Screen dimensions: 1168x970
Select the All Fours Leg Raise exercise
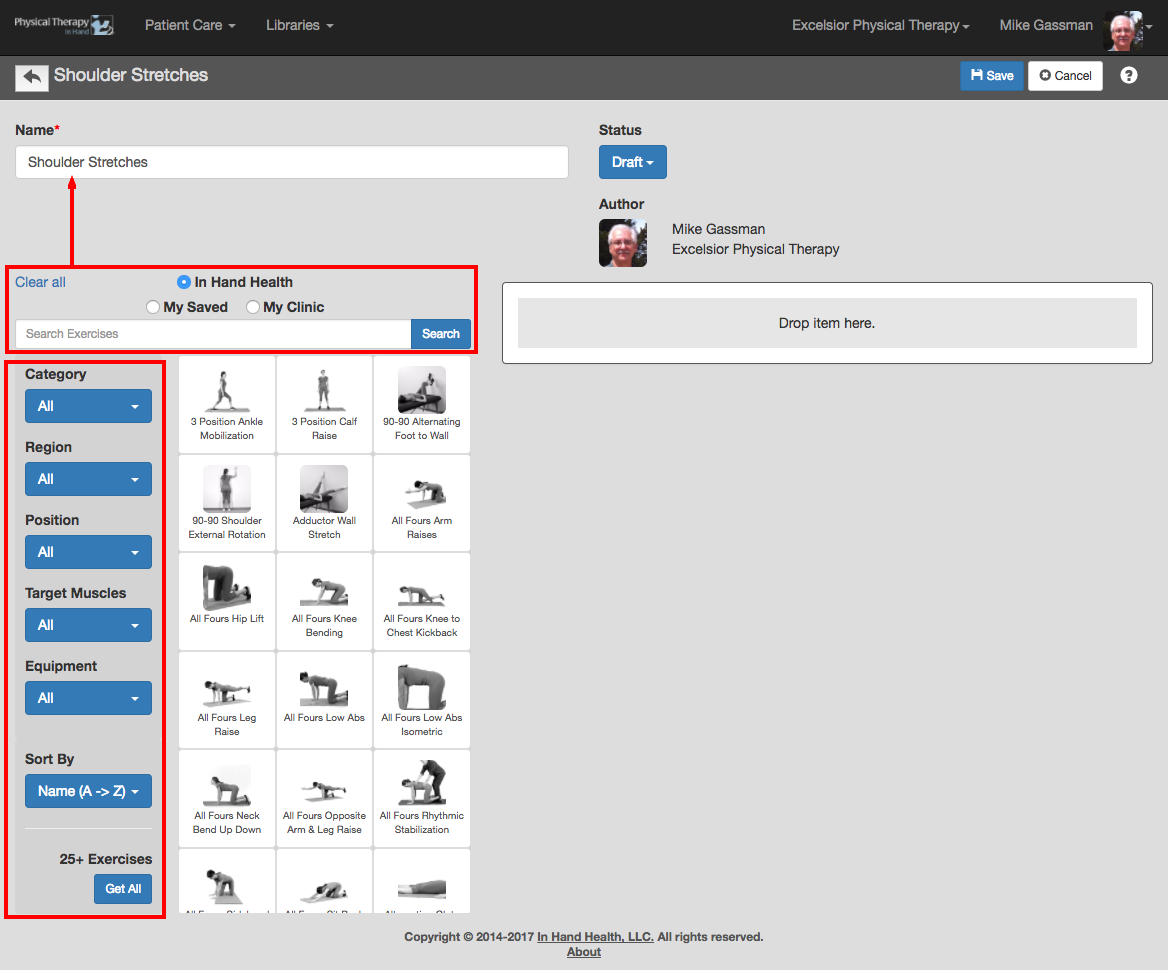(x=226, y=700)
